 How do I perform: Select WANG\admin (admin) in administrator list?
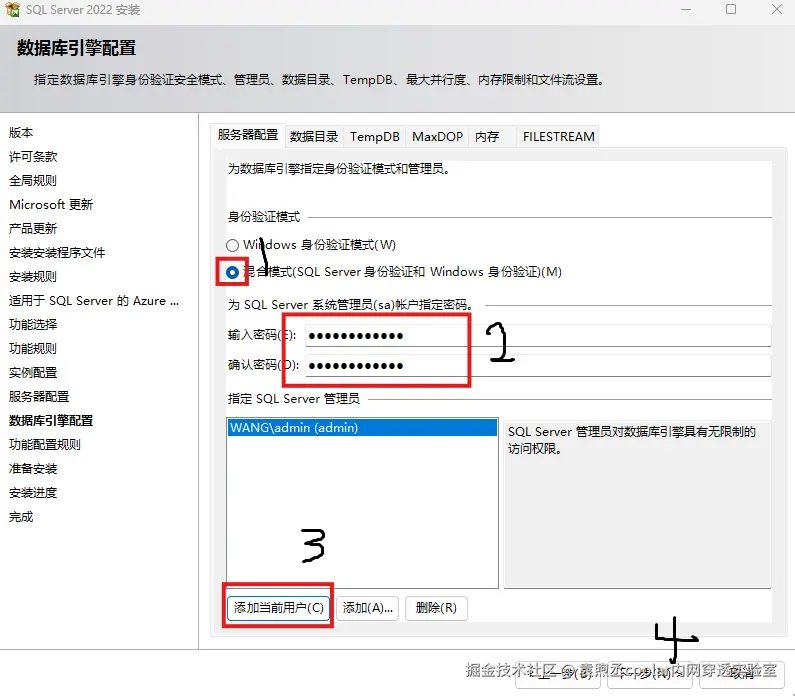(x=362, y=427)
